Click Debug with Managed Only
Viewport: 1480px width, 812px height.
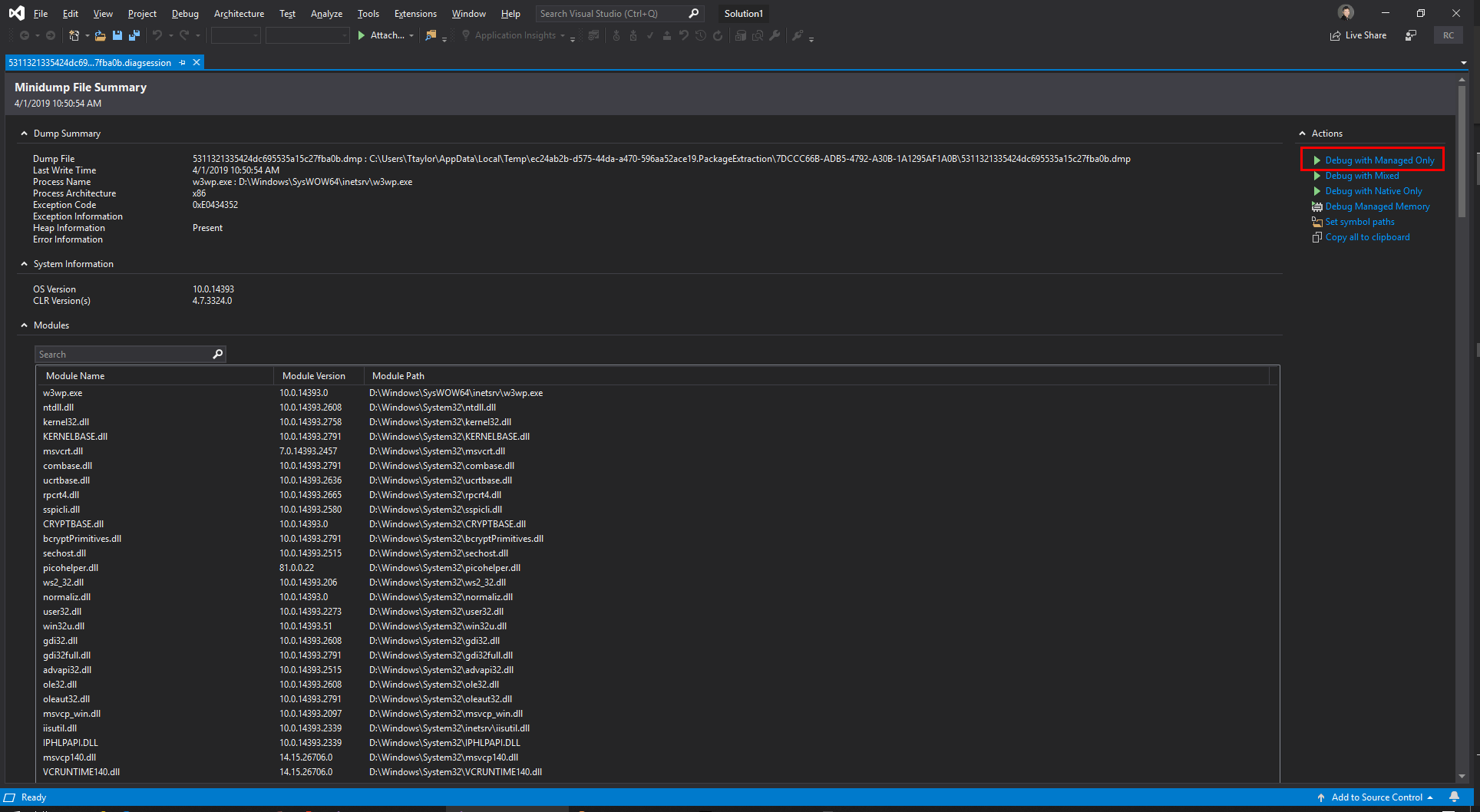(x=1379, y=160)
